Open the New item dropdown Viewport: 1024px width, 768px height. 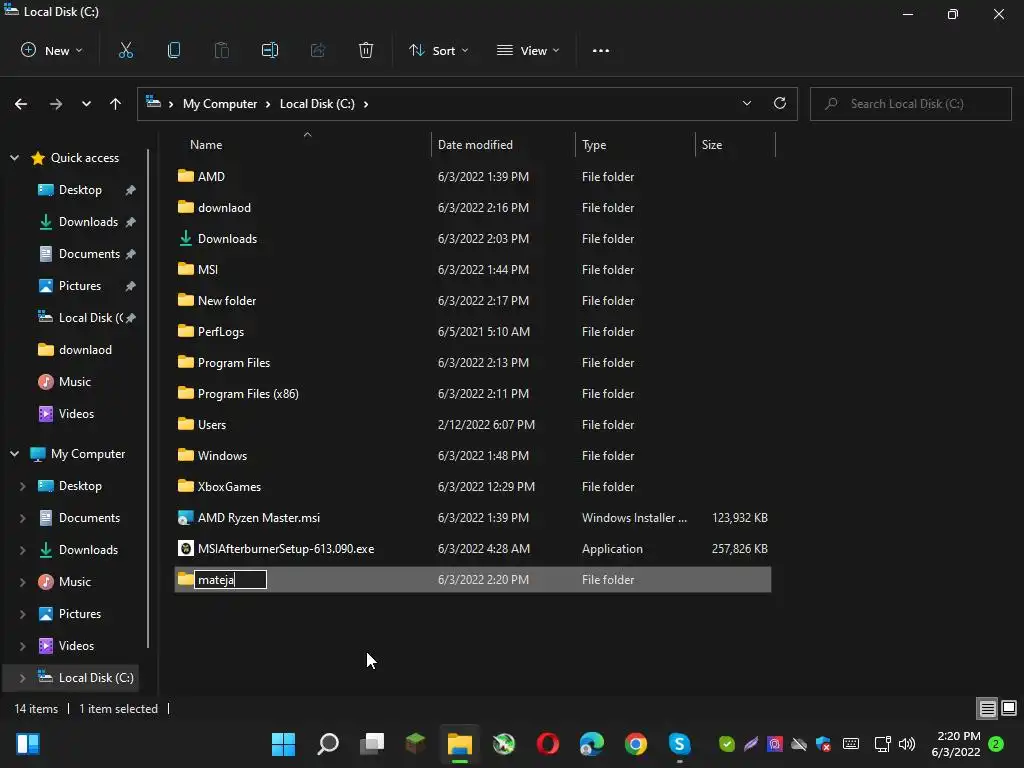tap(52, 50)
